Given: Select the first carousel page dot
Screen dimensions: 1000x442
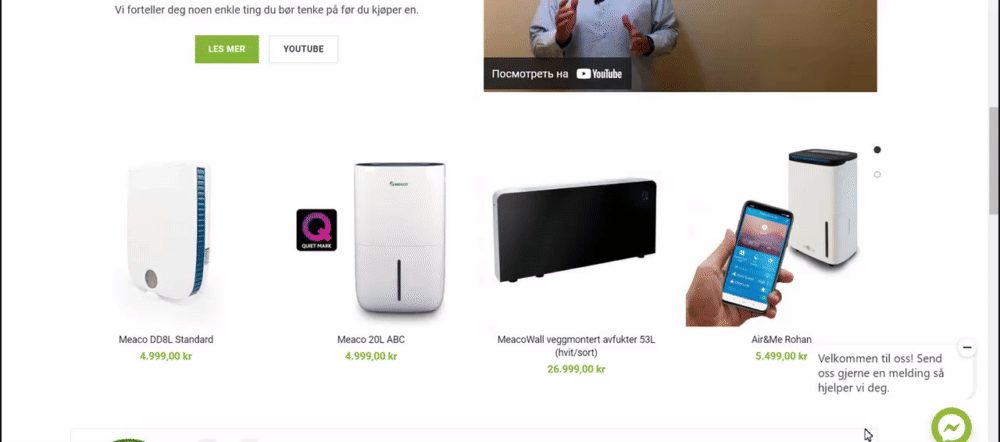Looking at the screenshot, I should pyautogui.click(x=877, y=150).
